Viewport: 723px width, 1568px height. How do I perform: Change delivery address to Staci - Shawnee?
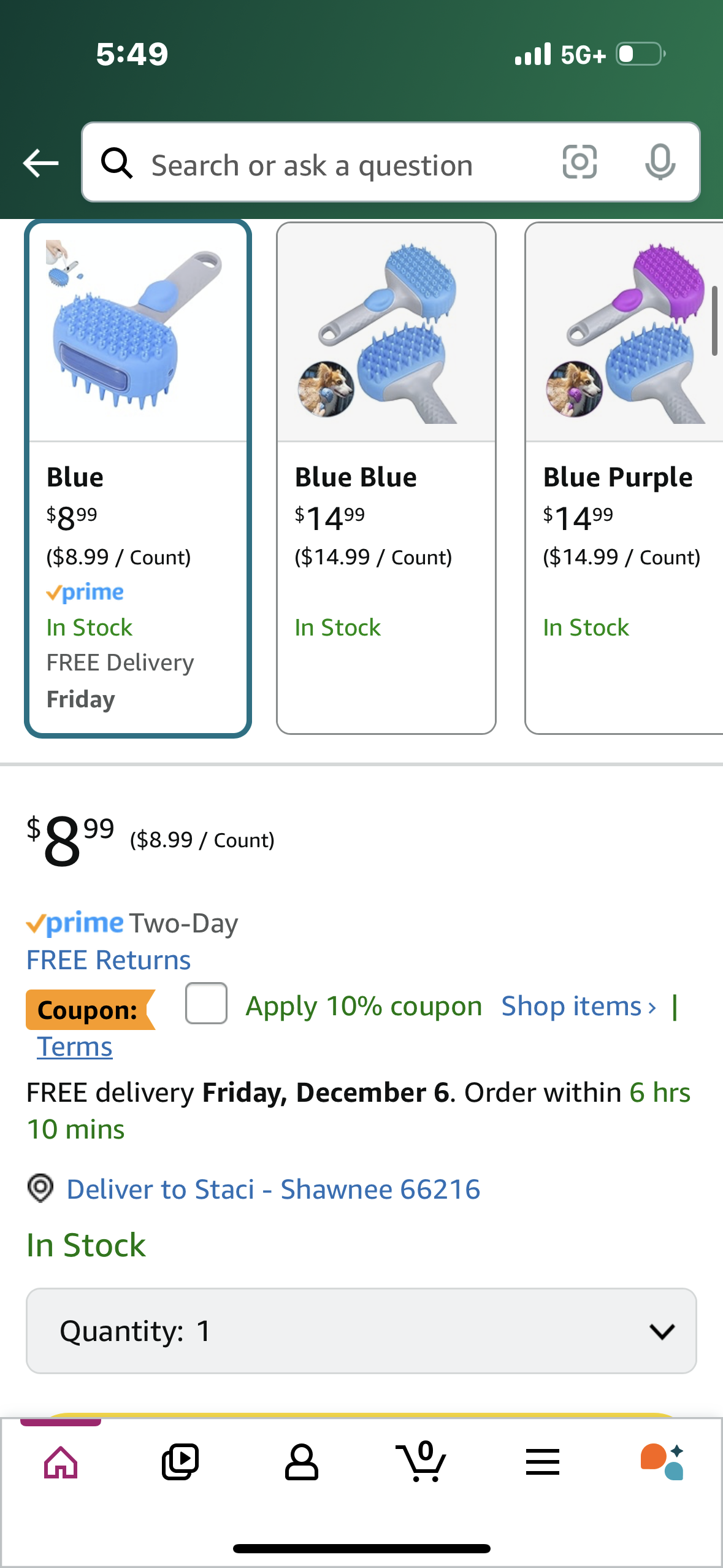(x=273, y=1189)
